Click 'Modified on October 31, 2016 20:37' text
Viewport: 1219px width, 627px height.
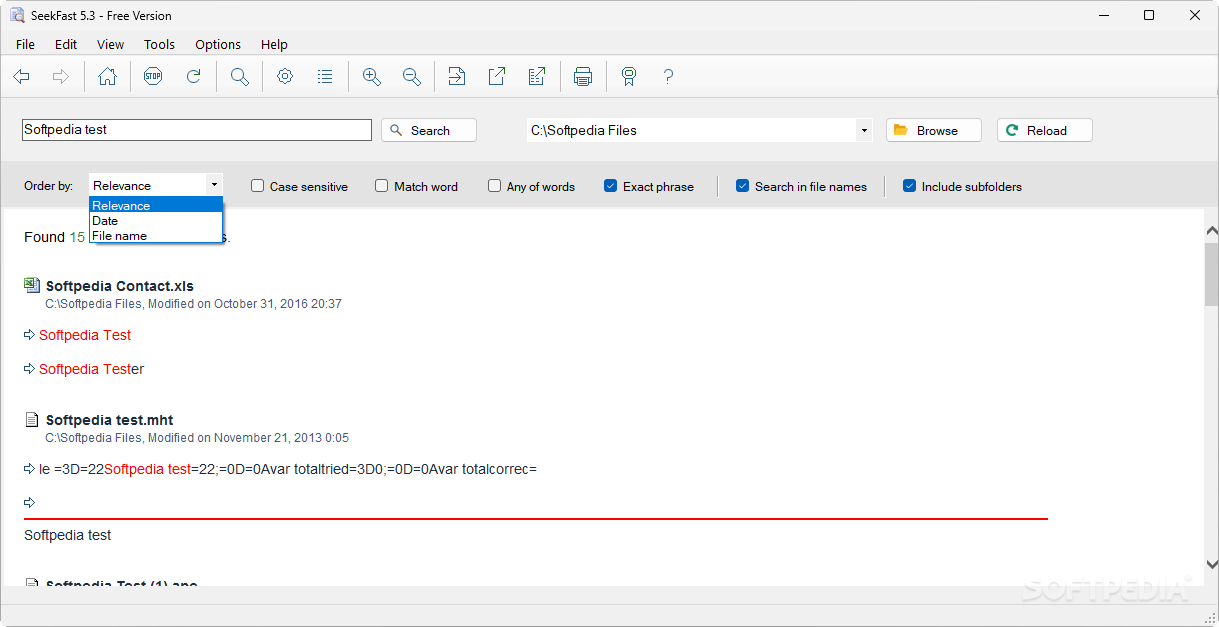point(245,303)
